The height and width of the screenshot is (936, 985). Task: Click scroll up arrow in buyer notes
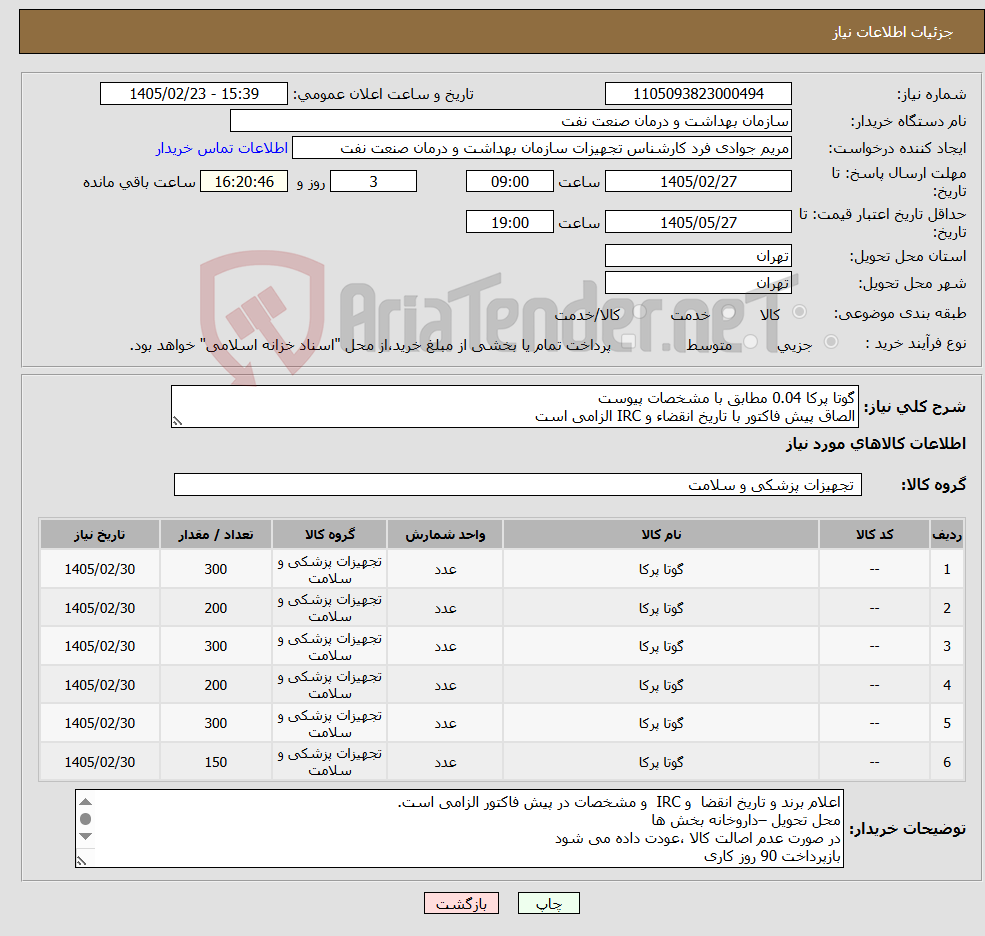click(86, 802)
